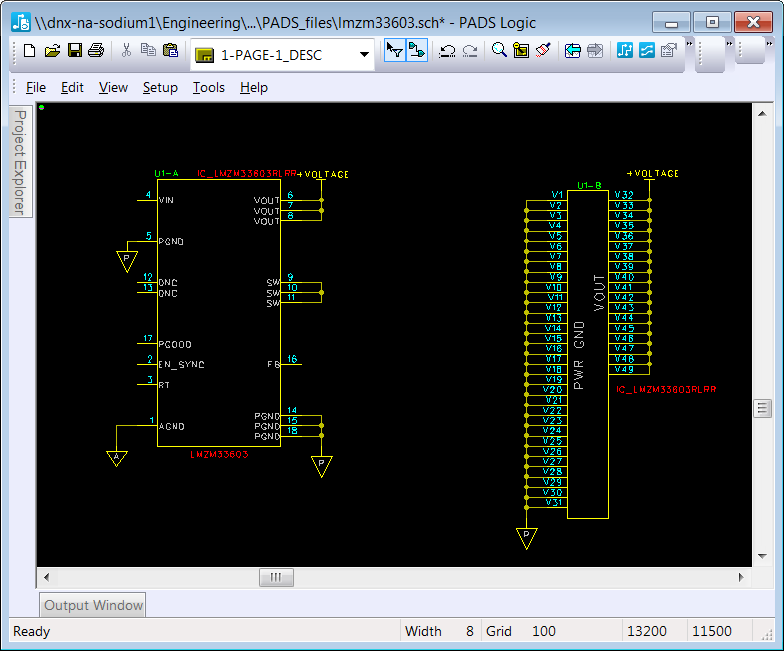Select the AGND pin label
Viewport: 784px width, 651px height.
click(172, 426)
